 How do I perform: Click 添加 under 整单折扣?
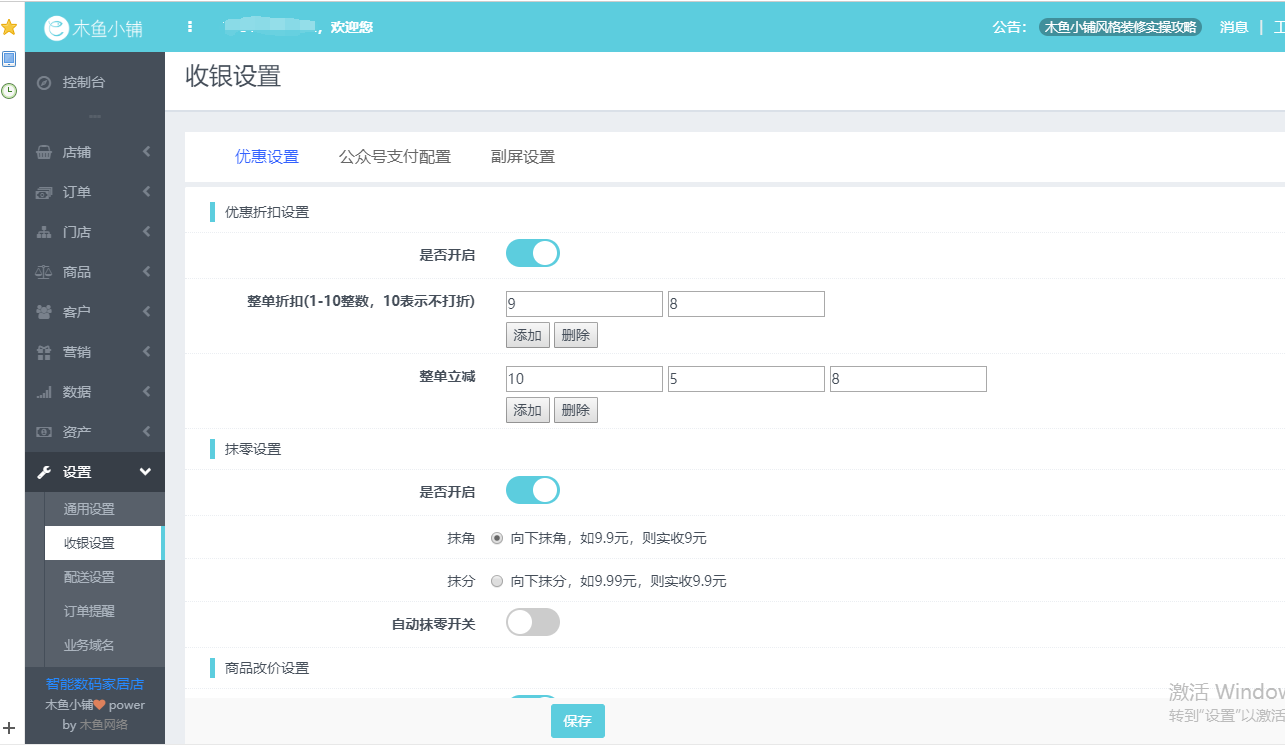pos(528,335)
